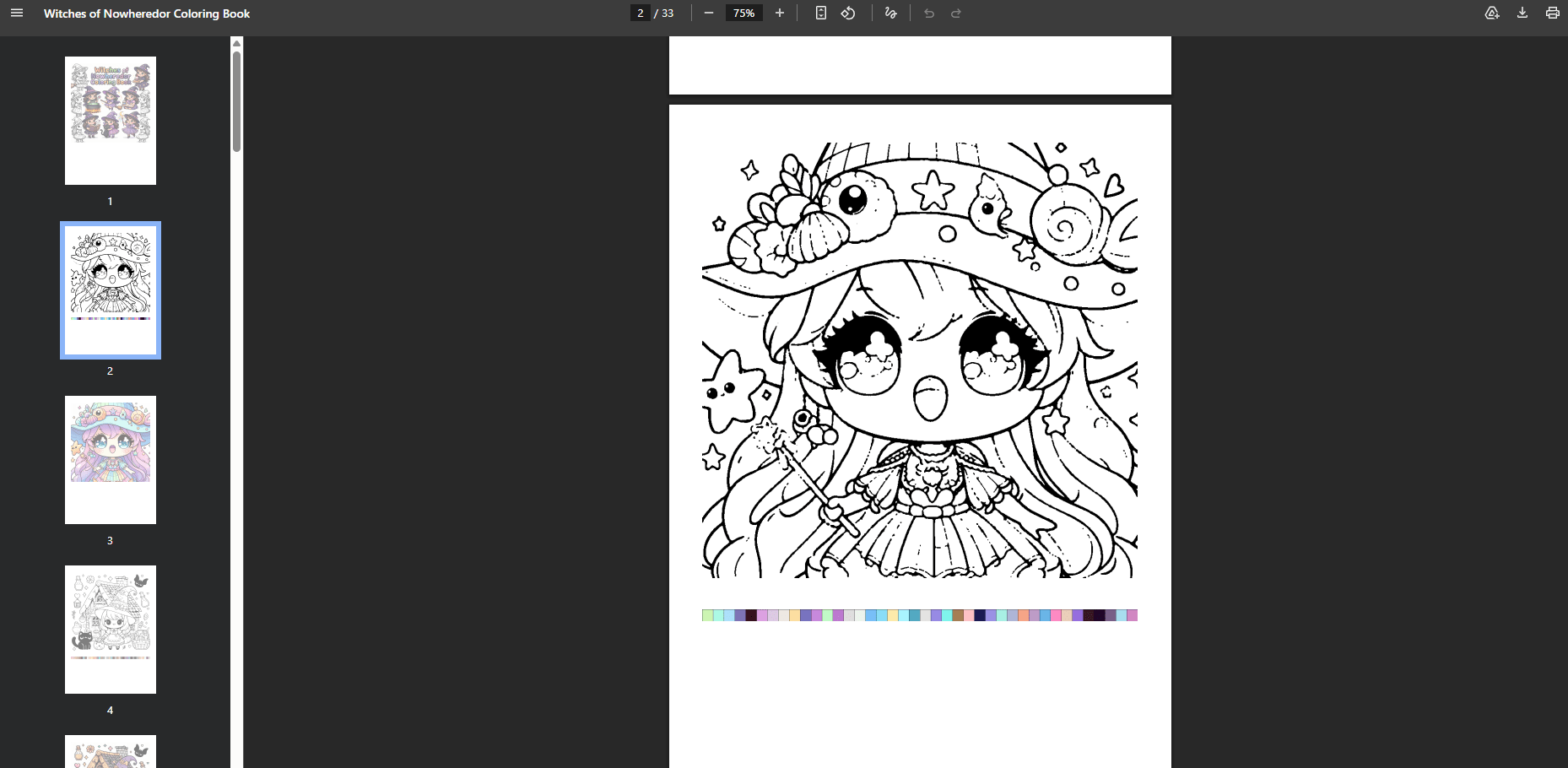Click the scroll-up arrow in thumbnail panel
Screen dimensions: 1568x768
point(236,43)
